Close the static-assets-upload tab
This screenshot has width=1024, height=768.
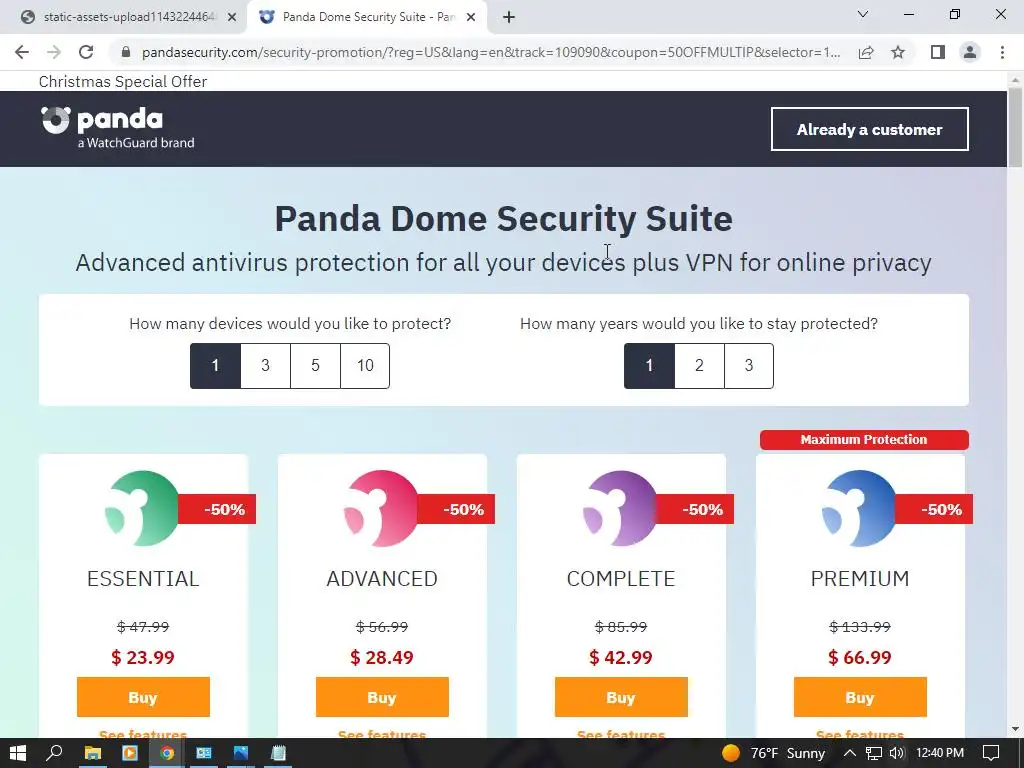232,18
